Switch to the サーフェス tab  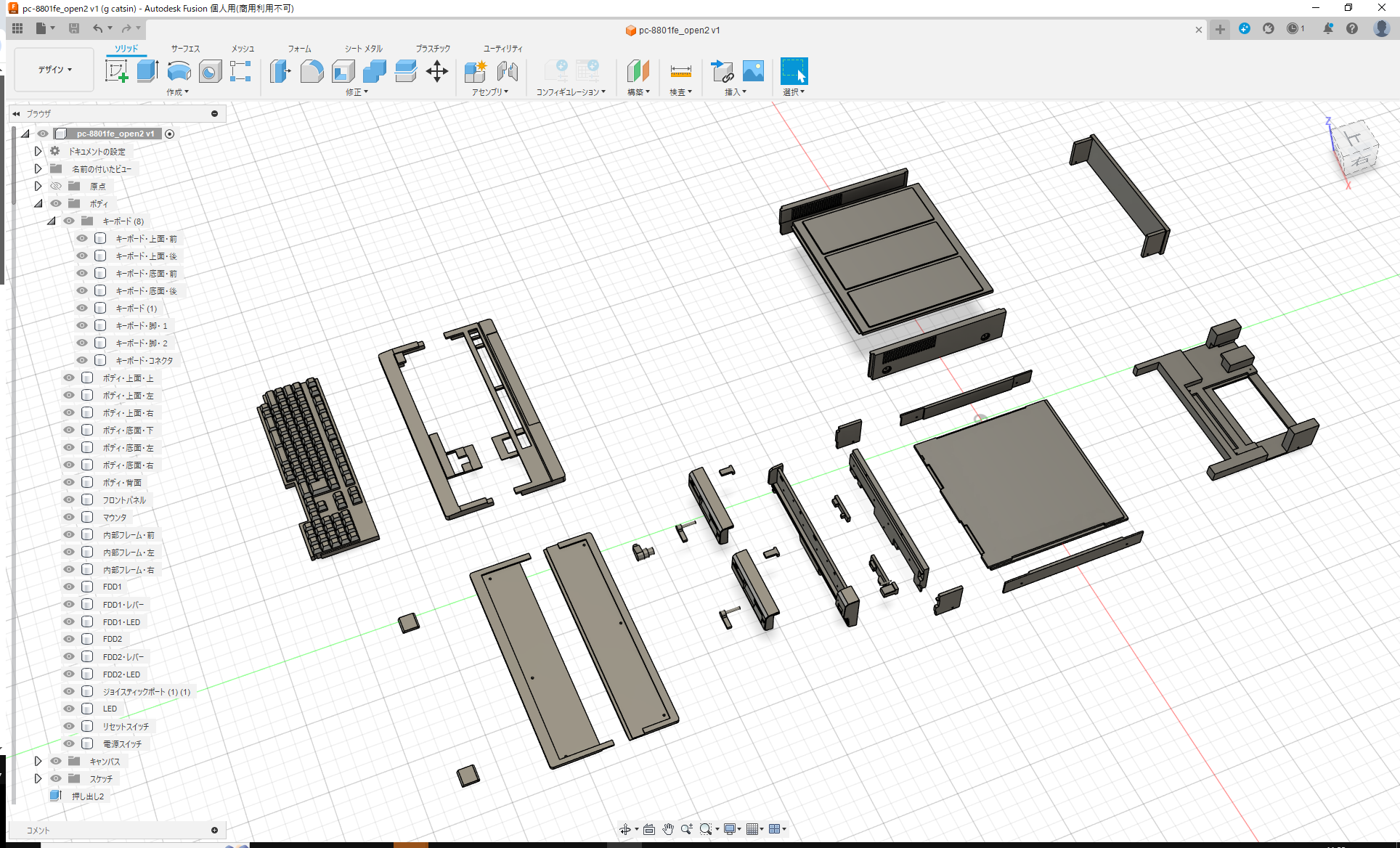[184, 49]
